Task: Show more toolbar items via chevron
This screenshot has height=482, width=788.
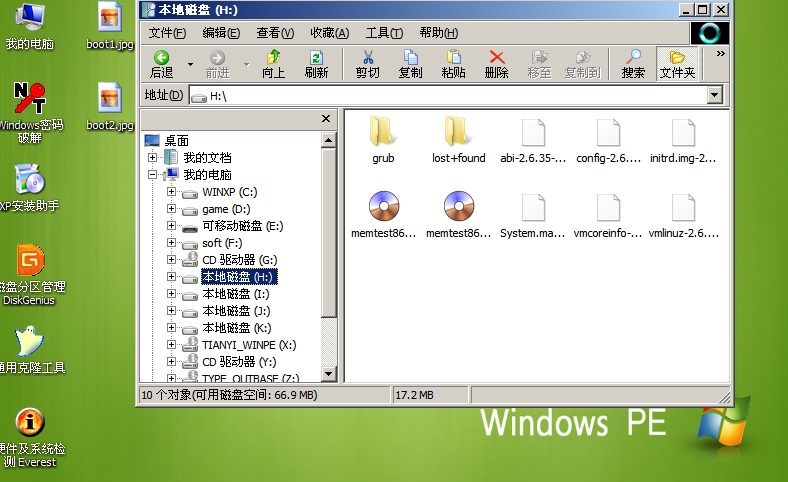Action: (721, 53)
